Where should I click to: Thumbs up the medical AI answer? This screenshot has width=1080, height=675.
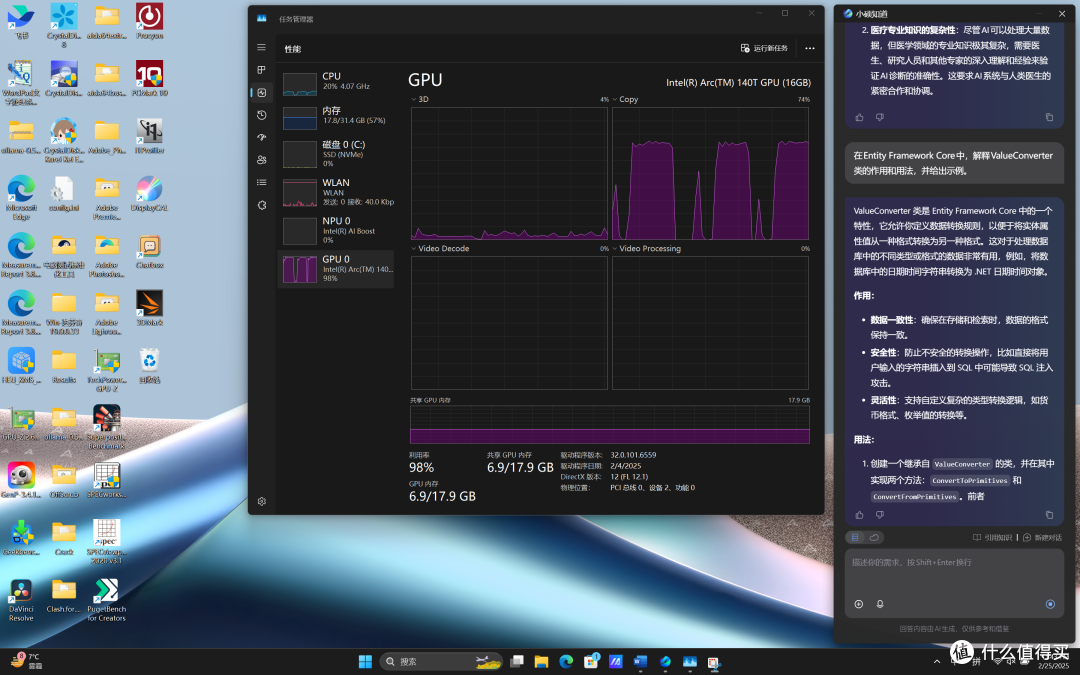(859, 117)
